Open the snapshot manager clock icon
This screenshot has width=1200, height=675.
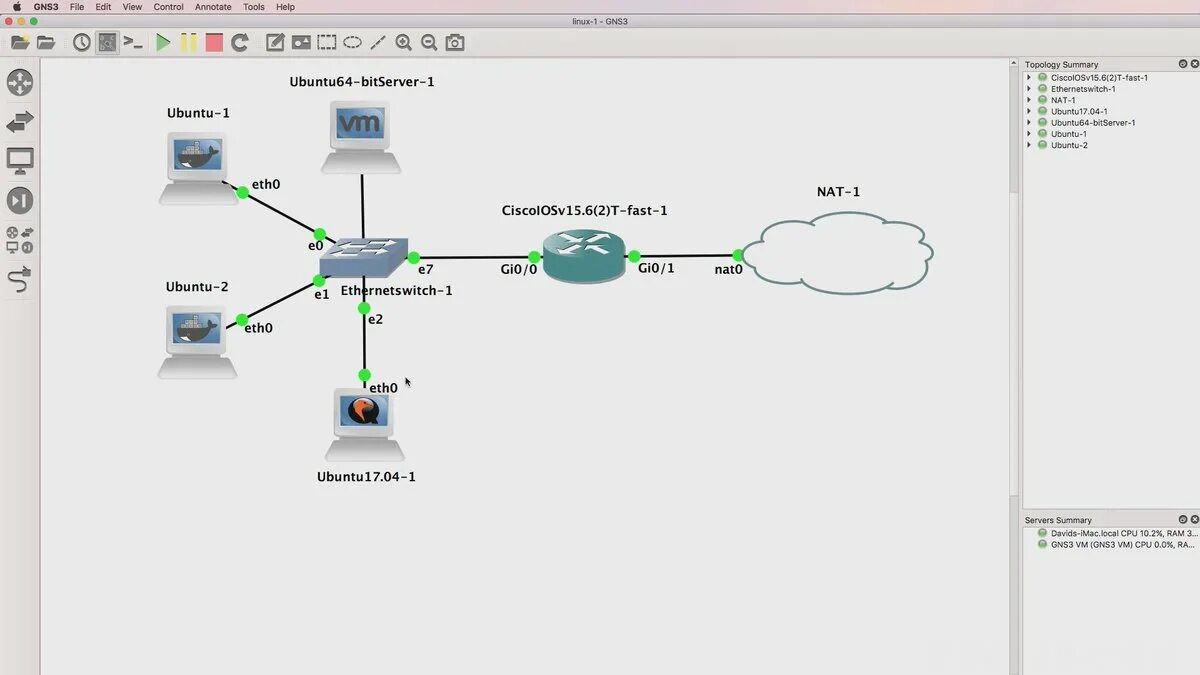click(x=81, y=43)
